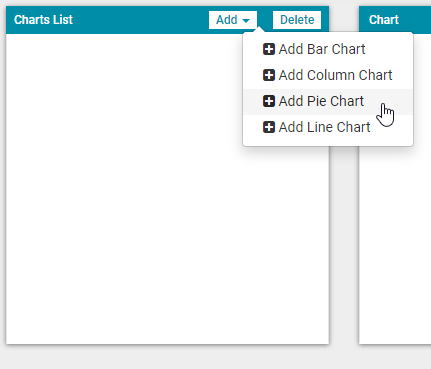Click the caret arrow on the Add button

pos(246,21)
